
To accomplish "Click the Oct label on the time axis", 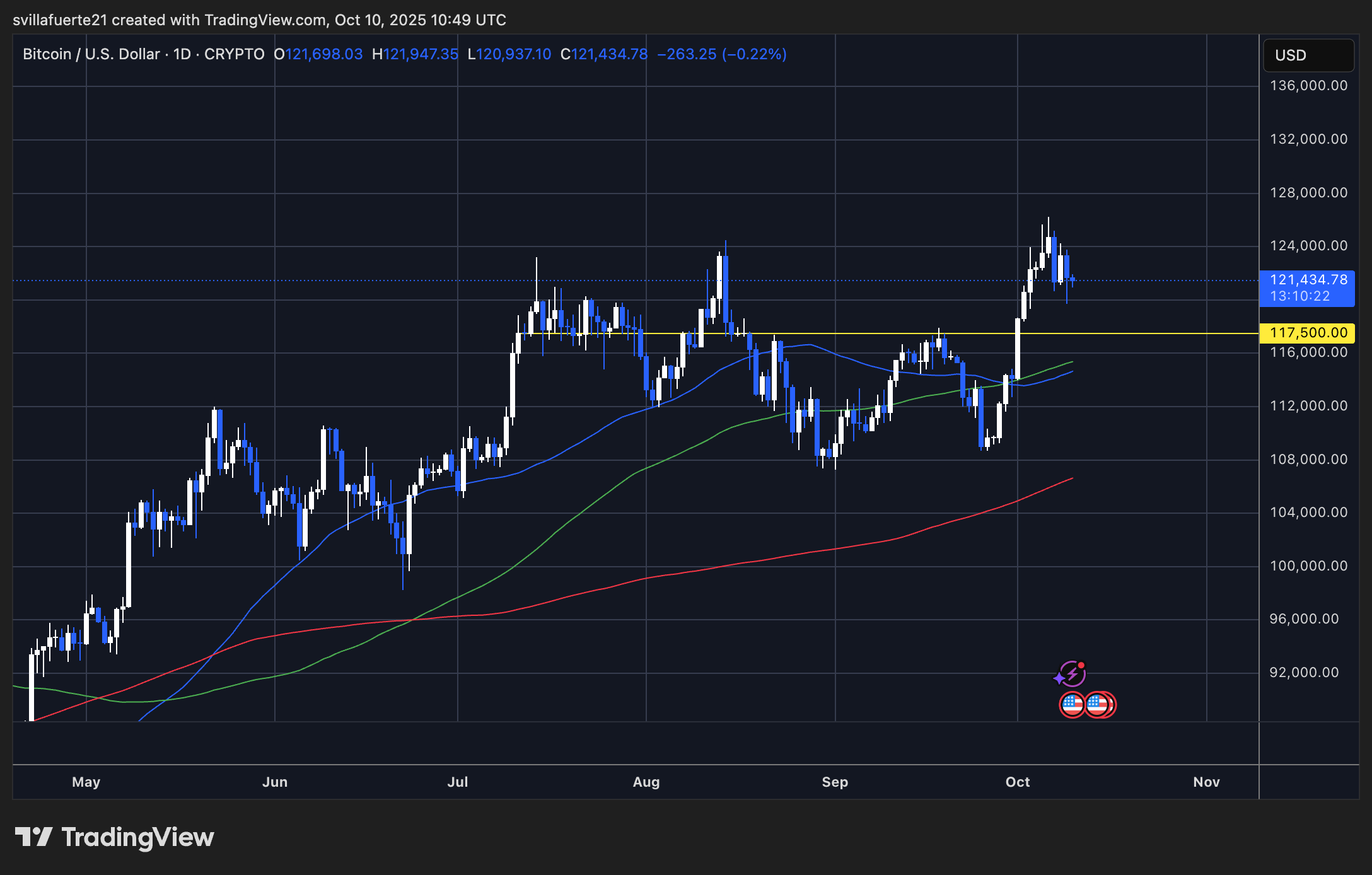I will 1018,782.
